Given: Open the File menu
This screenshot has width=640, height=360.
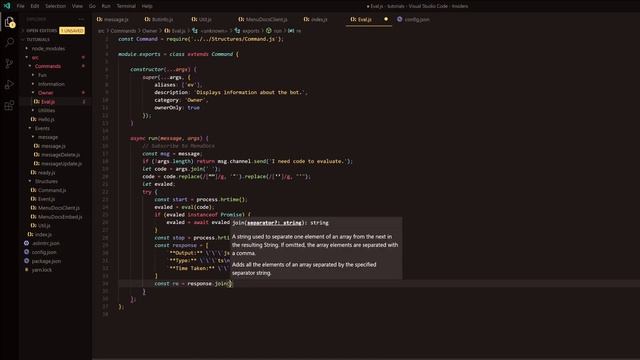Looking at the screenshot, I should [x=20, y=6].
